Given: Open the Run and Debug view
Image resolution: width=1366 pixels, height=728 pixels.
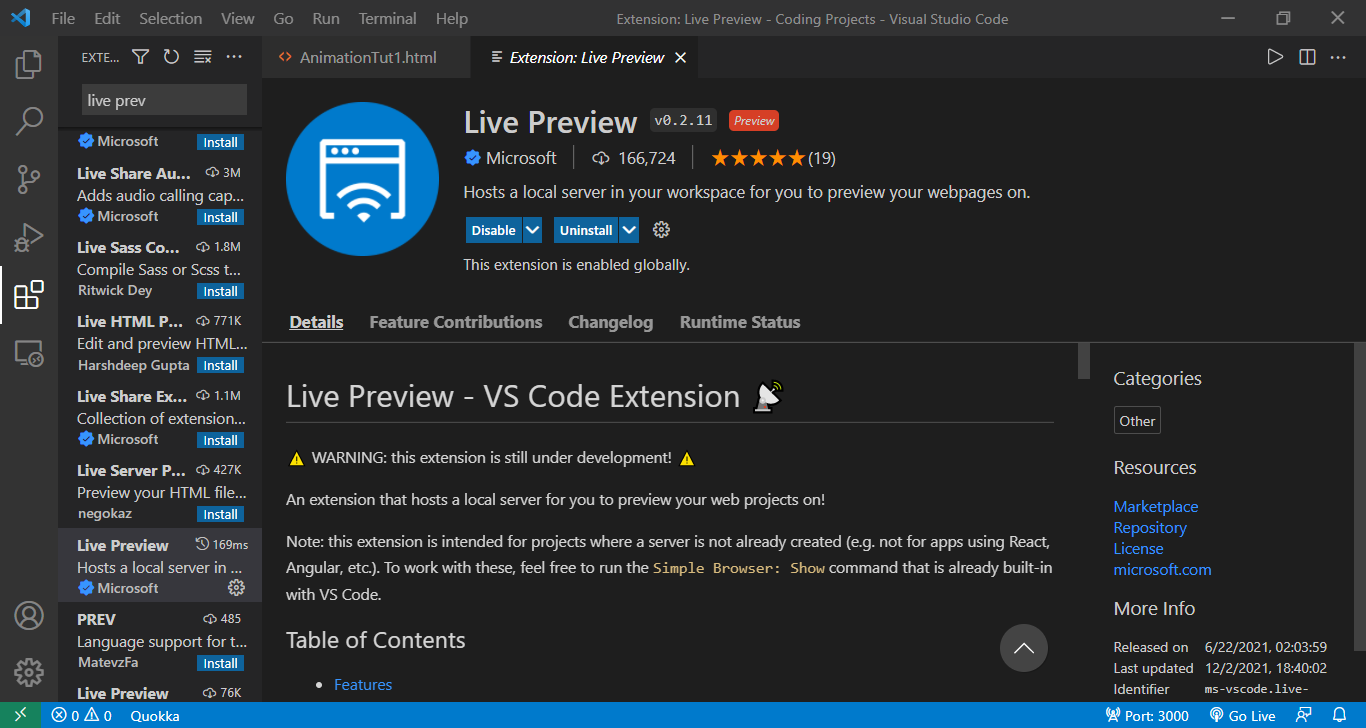Looking at the screenshot, I should click(x=29, y=238).
